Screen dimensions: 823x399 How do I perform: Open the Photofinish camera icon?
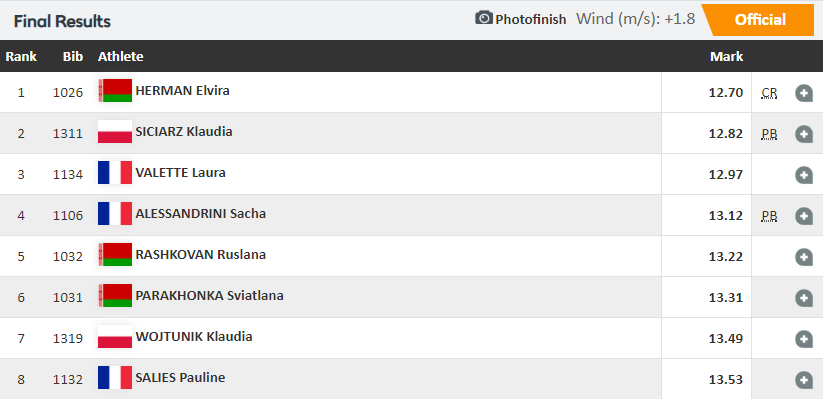point(484,18)
